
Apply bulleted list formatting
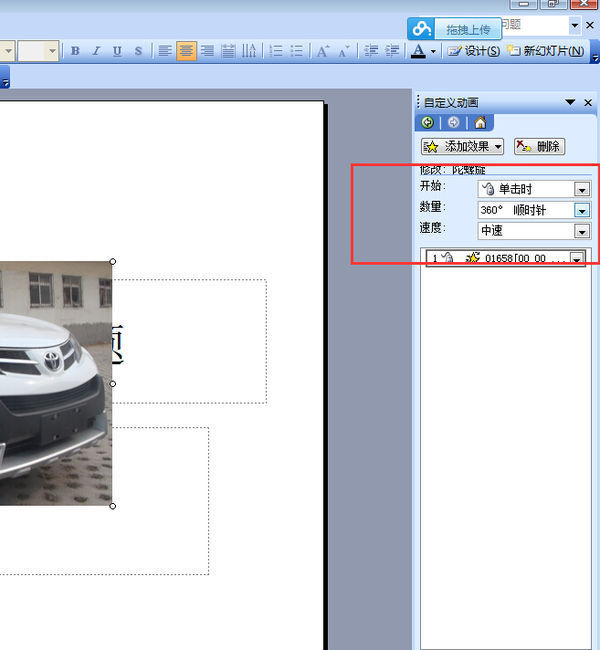(296, 51)
